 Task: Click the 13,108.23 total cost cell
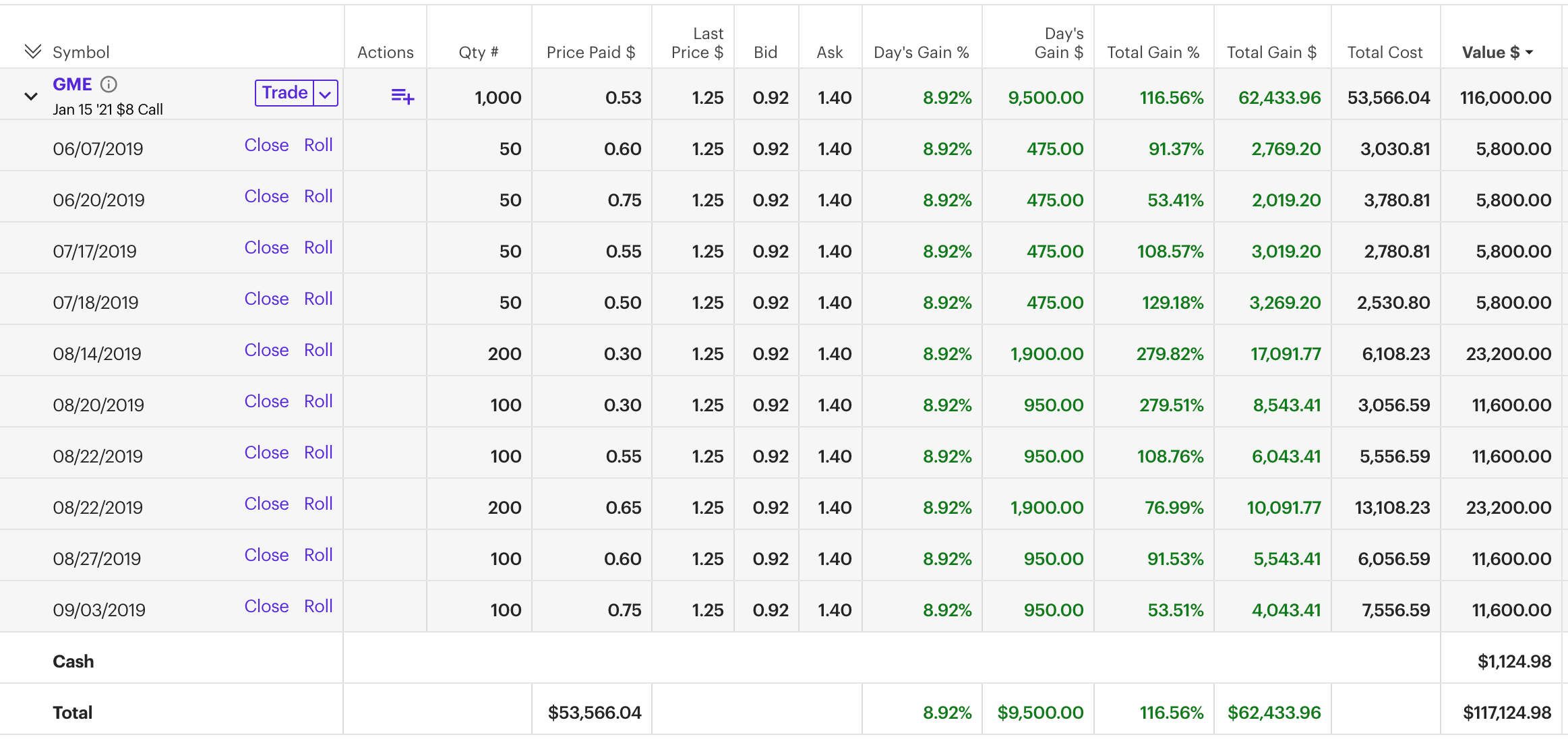click(1392, 508)
